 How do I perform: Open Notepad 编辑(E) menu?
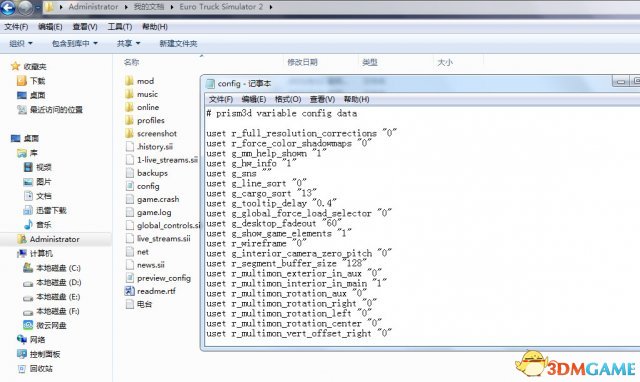(x=253, y=99)
